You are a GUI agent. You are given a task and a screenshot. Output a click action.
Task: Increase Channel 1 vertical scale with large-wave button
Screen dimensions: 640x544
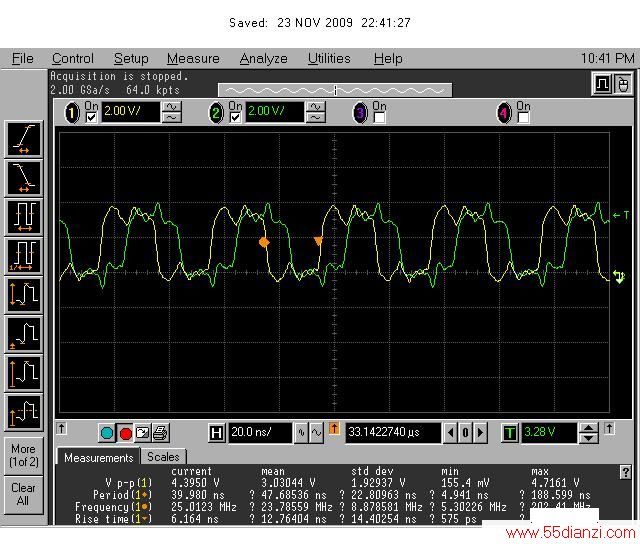click(x=172, y=107)
